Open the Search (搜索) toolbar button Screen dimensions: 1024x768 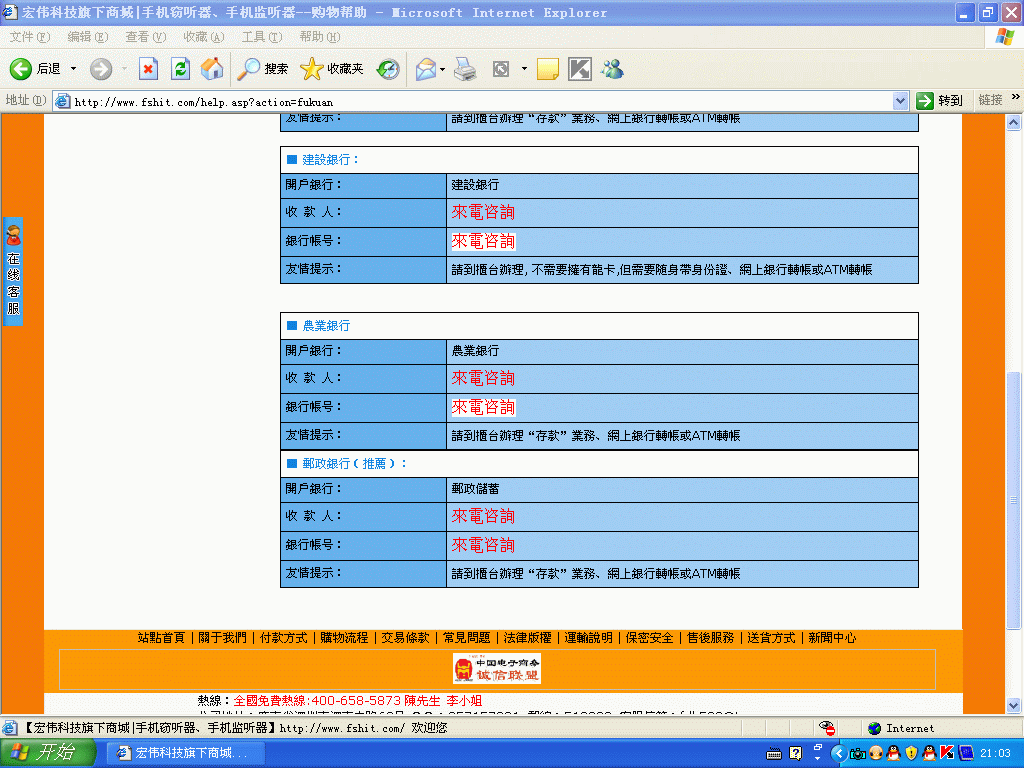(263, 69)
